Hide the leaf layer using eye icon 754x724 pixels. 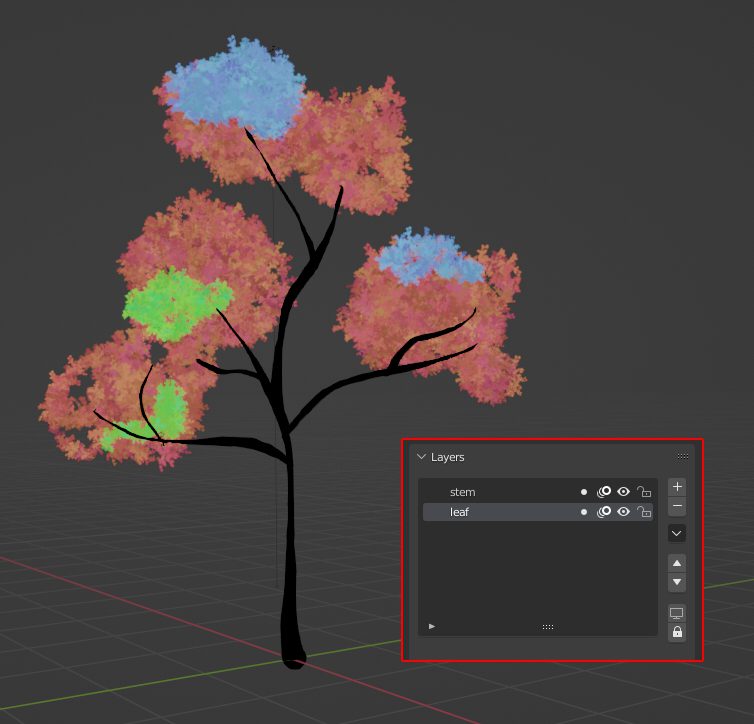tap(624, 512)
